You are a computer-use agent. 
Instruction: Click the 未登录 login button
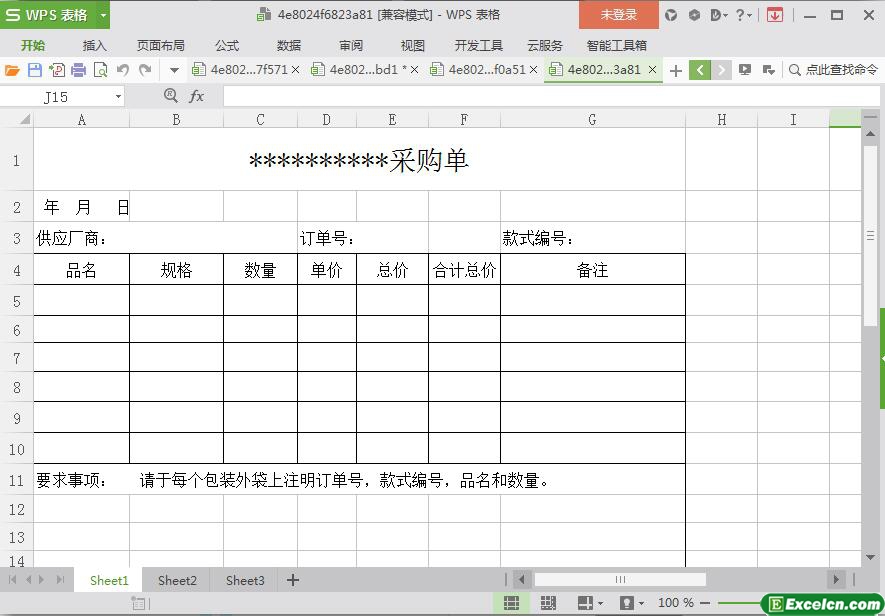tap(619, 15)
